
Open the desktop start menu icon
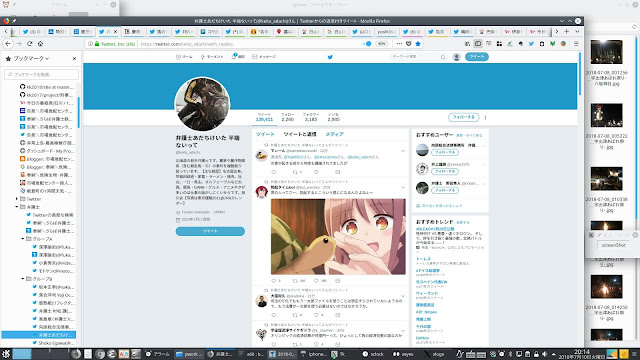(6, 354)
